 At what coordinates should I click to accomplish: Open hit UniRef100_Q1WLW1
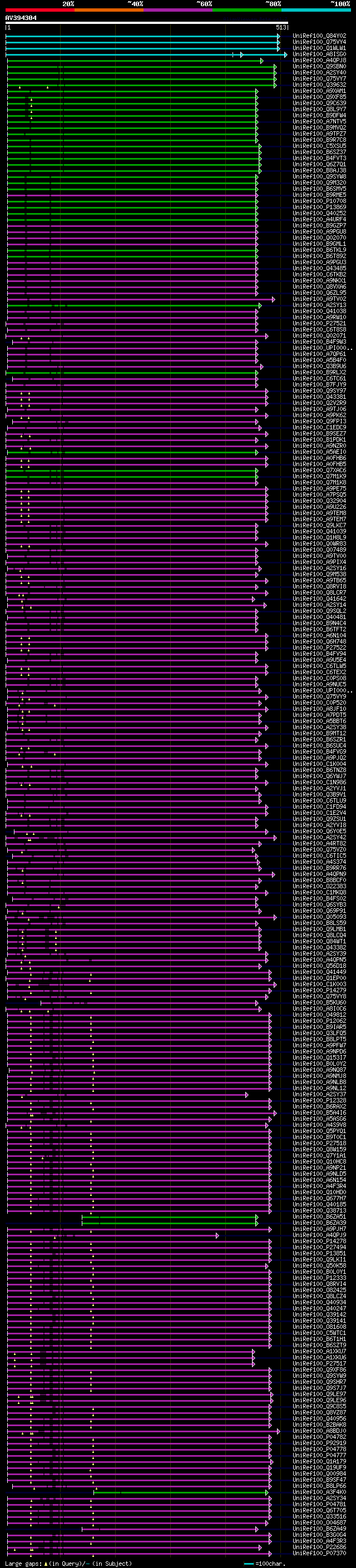pyautogui.click(x=319, y=48)
